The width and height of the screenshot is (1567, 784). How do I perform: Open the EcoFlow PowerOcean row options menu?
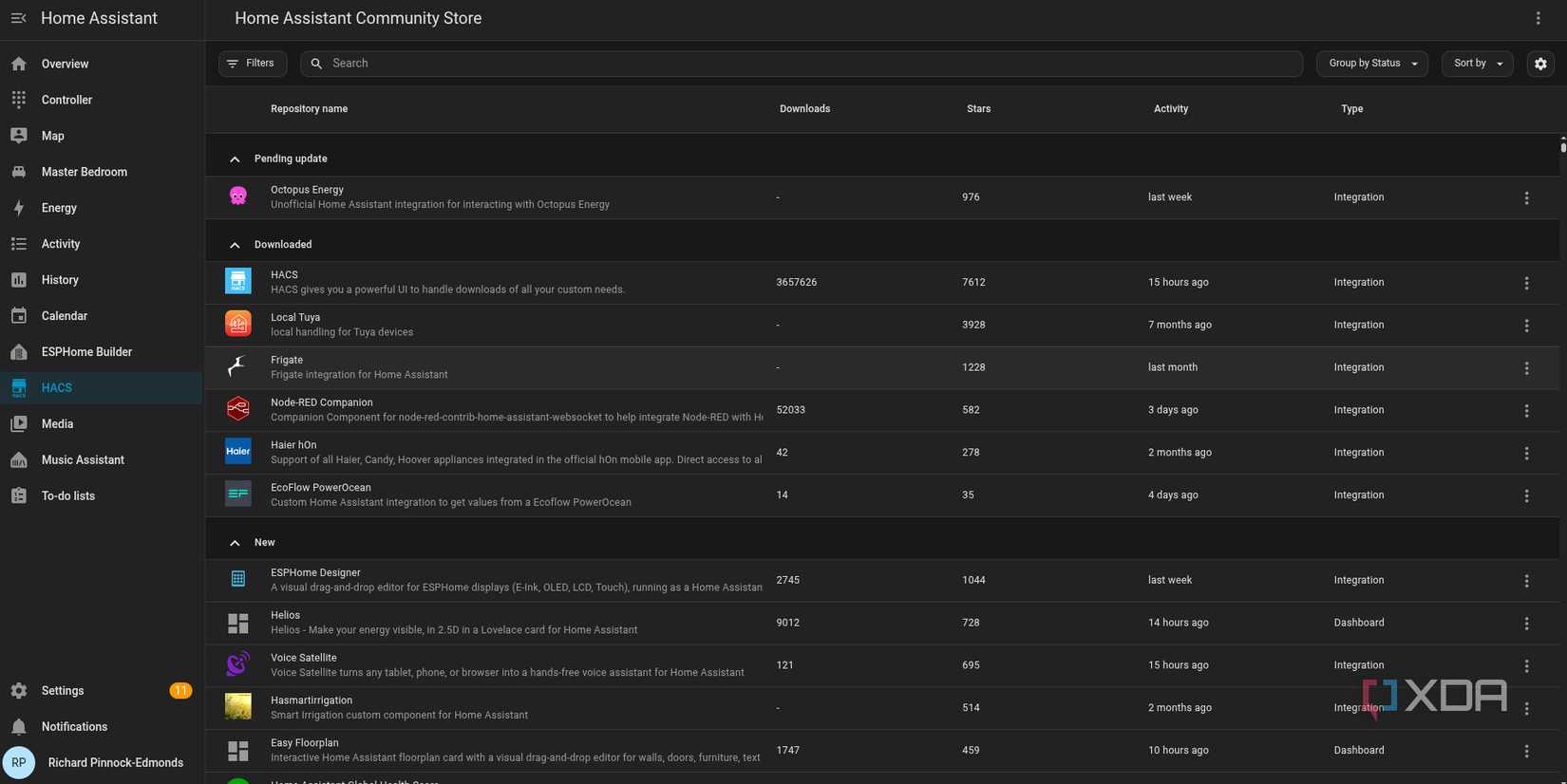pyautogui.click(x=1527, y=496)
